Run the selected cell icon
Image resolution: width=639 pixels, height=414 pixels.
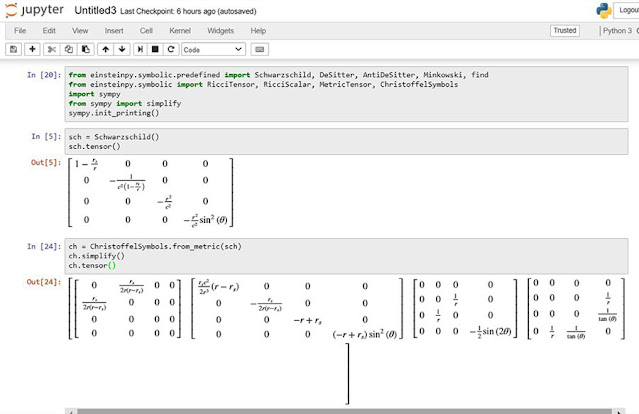tap(140, 49)
